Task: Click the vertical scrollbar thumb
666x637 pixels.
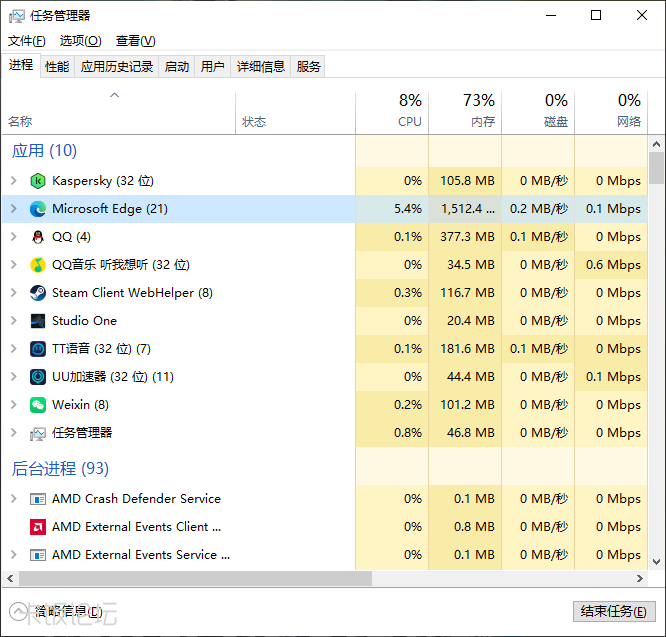Action: click(x=656, y=168)
